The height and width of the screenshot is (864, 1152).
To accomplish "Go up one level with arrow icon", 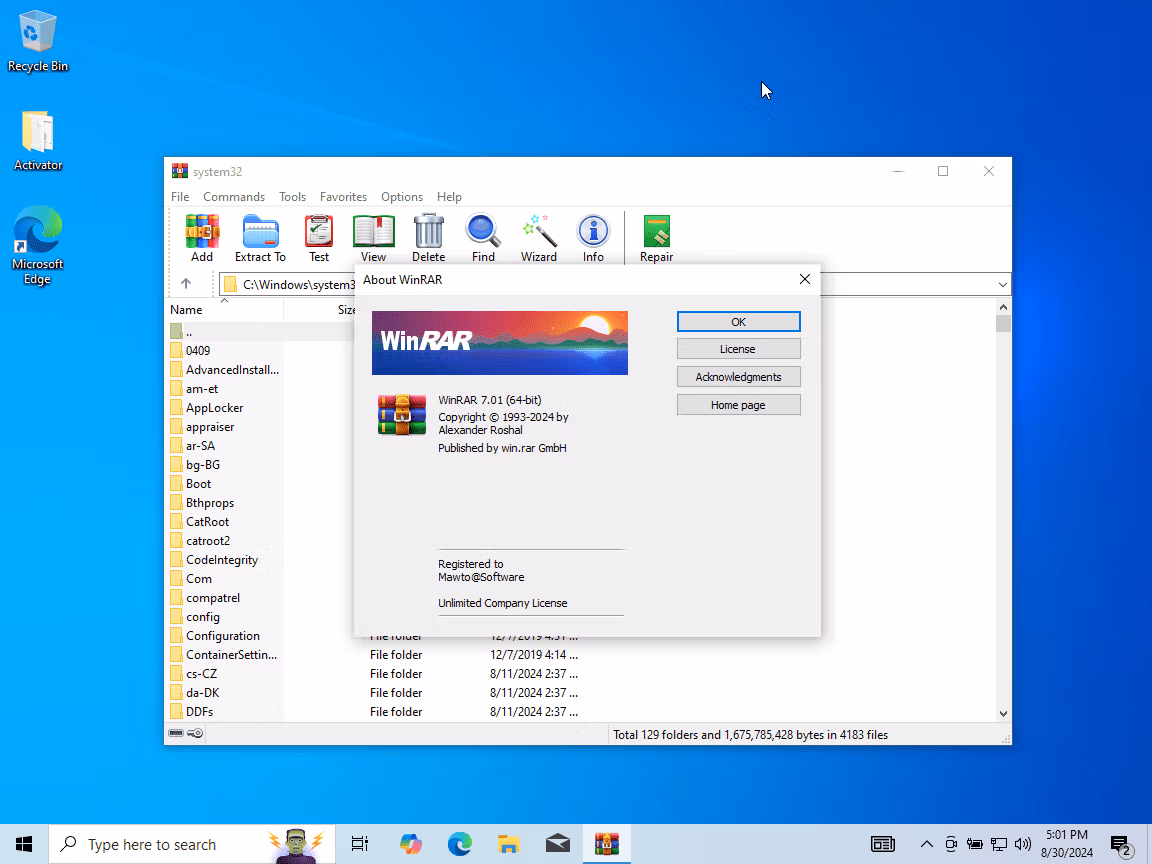I will pos(186,284).
